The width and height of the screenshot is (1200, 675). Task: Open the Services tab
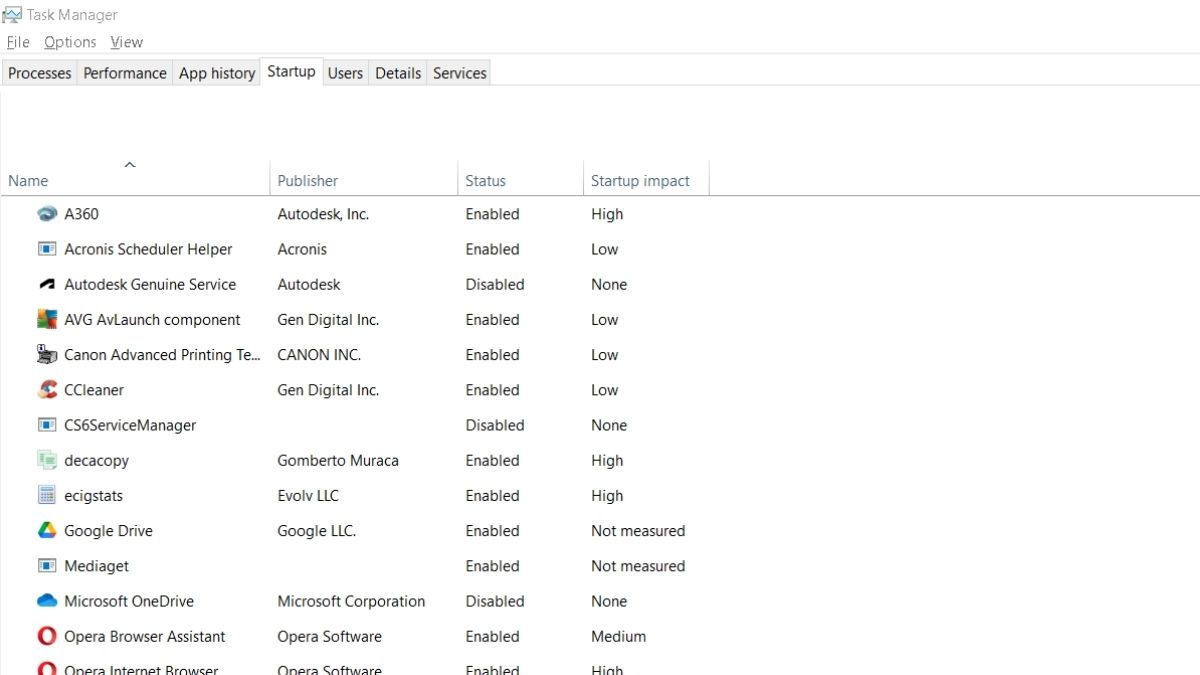coord(459,73)
